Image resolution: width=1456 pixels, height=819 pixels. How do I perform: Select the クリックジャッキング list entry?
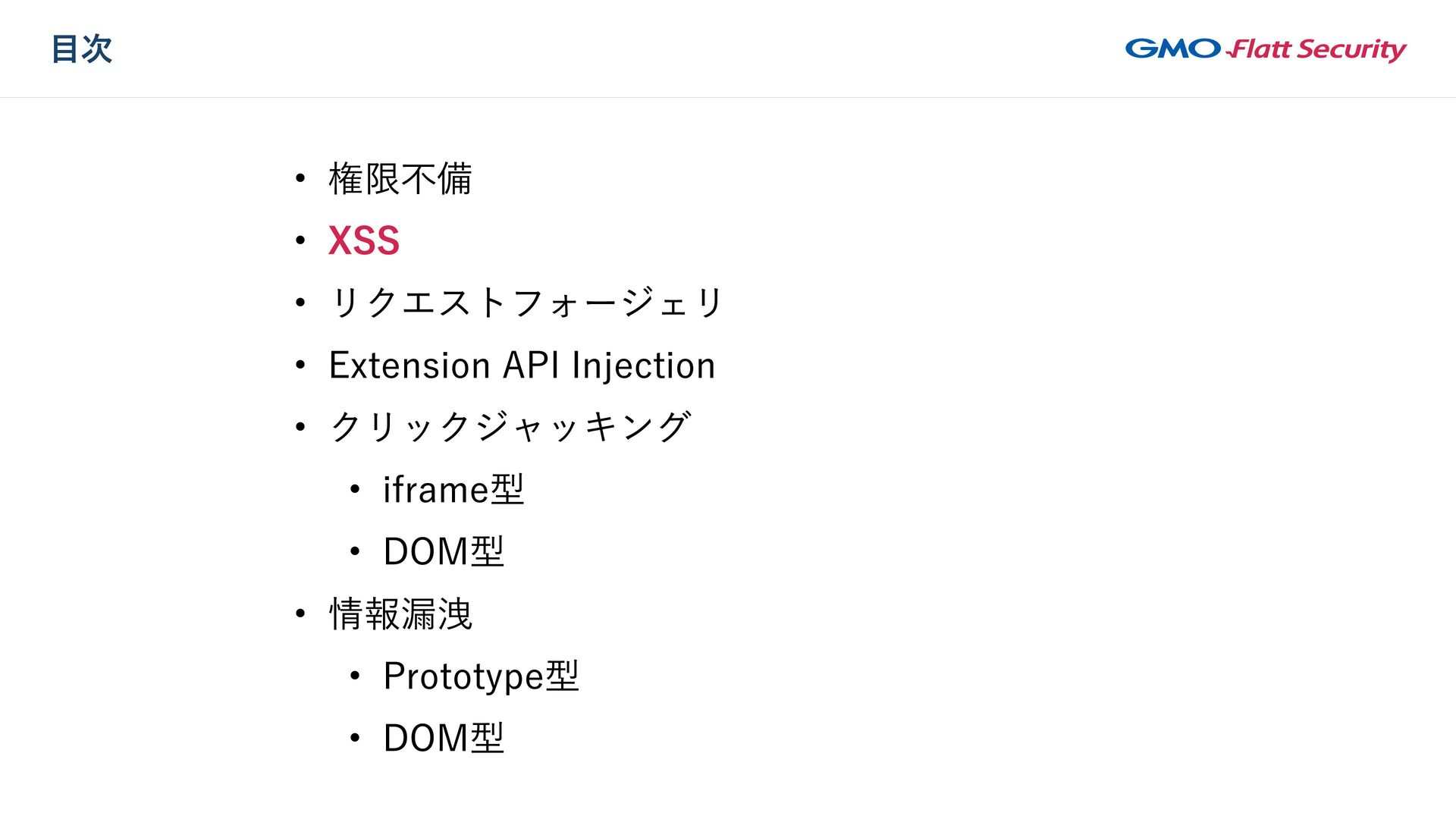point(510,427)
